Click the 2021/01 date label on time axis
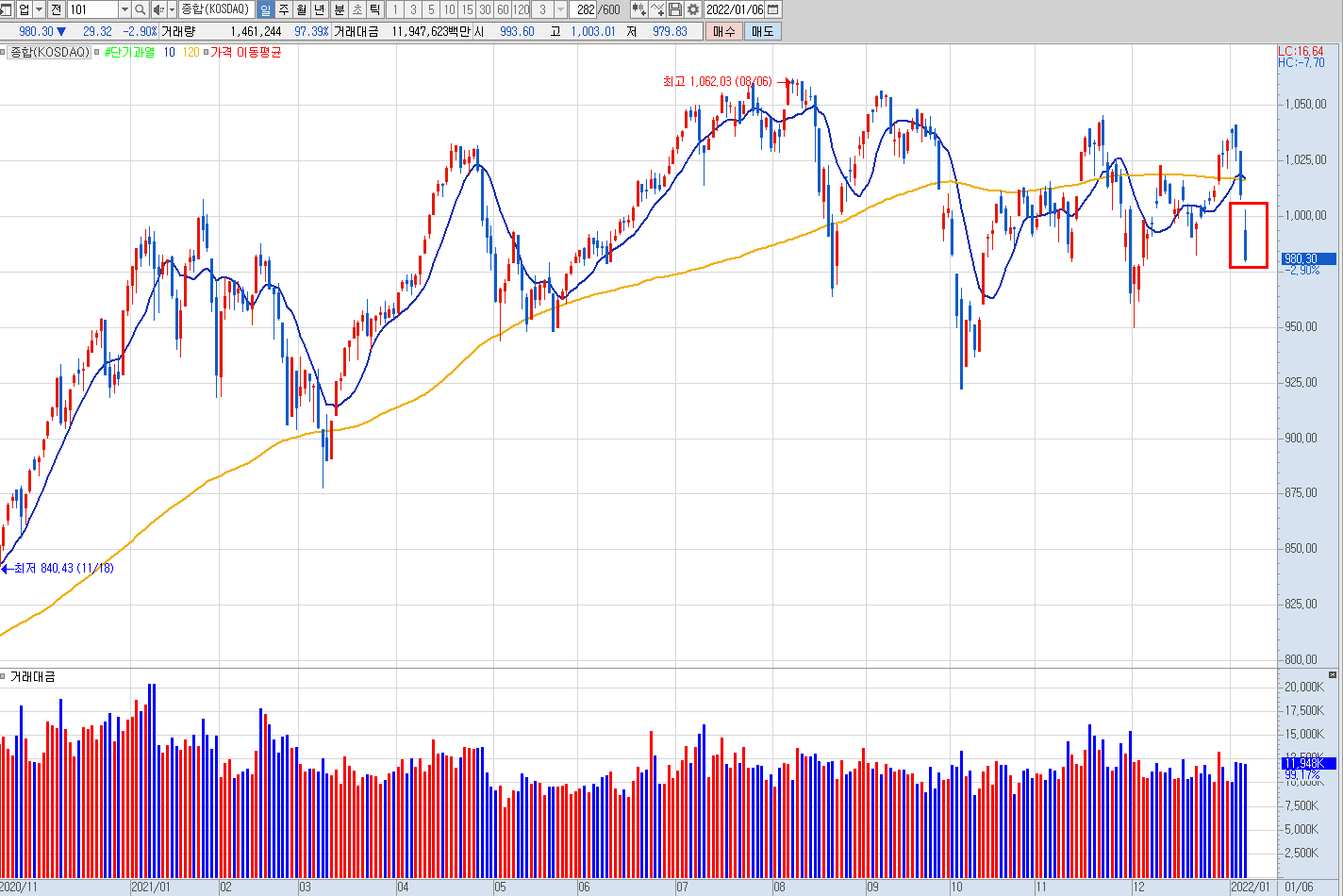The image size is (1343, 896). (150, 888)
